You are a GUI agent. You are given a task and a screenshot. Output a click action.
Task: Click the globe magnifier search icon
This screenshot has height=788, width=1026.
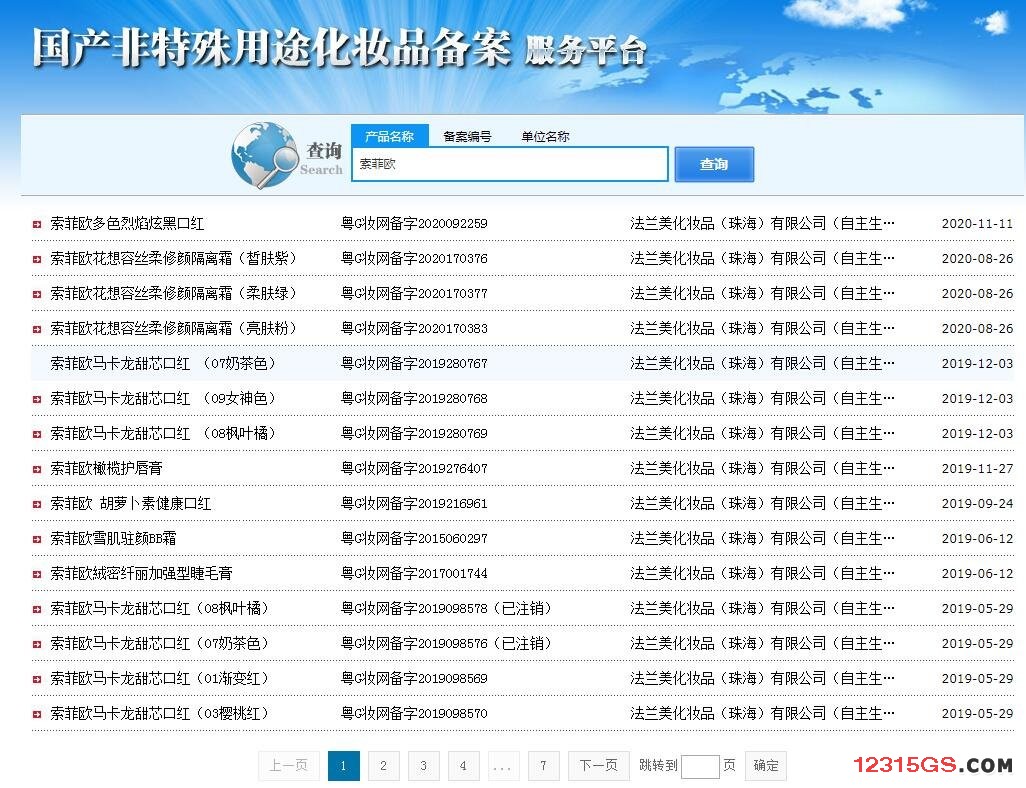[264, 155]
